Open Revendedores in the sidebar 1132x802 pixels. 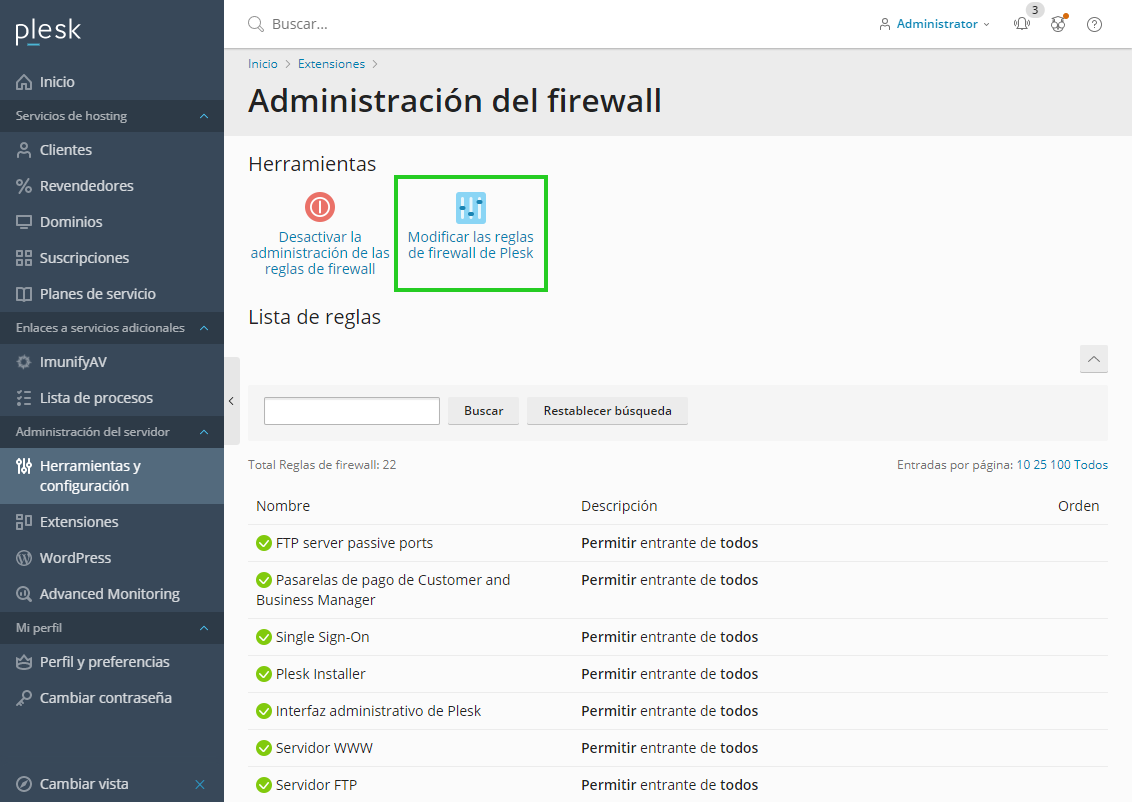(87, 186)
